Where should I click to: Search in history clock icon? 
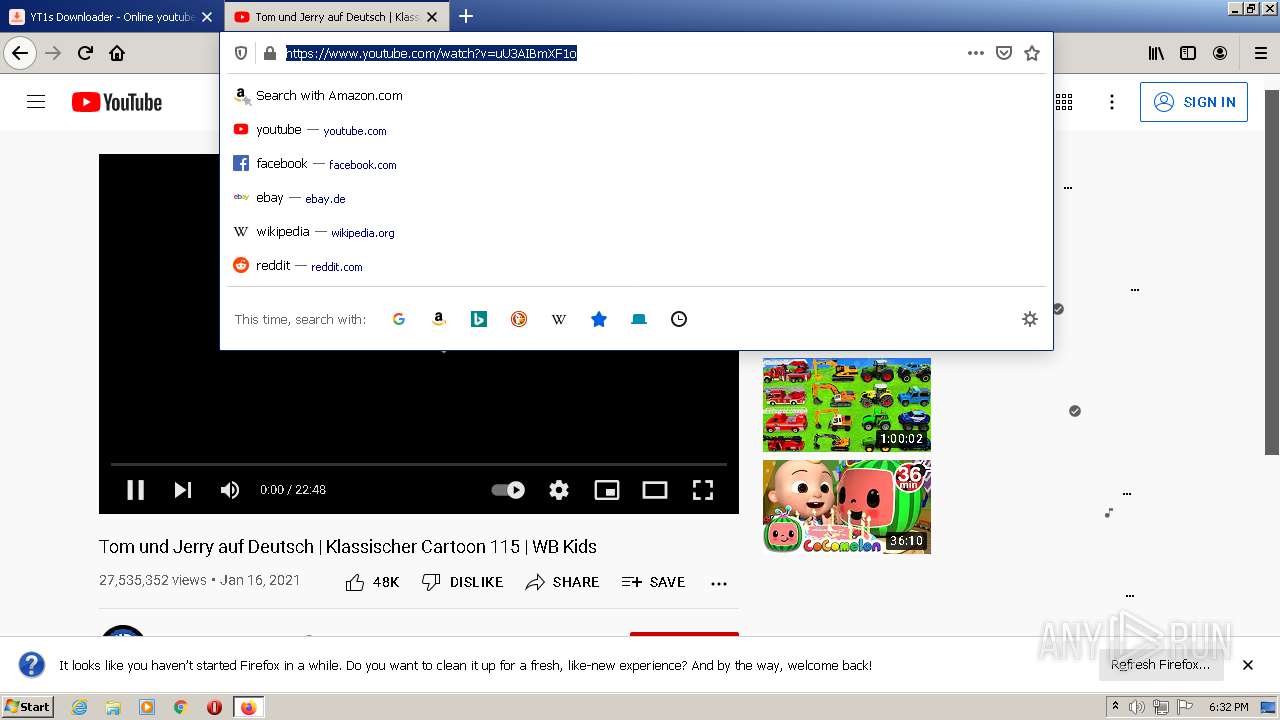(679, 319)
